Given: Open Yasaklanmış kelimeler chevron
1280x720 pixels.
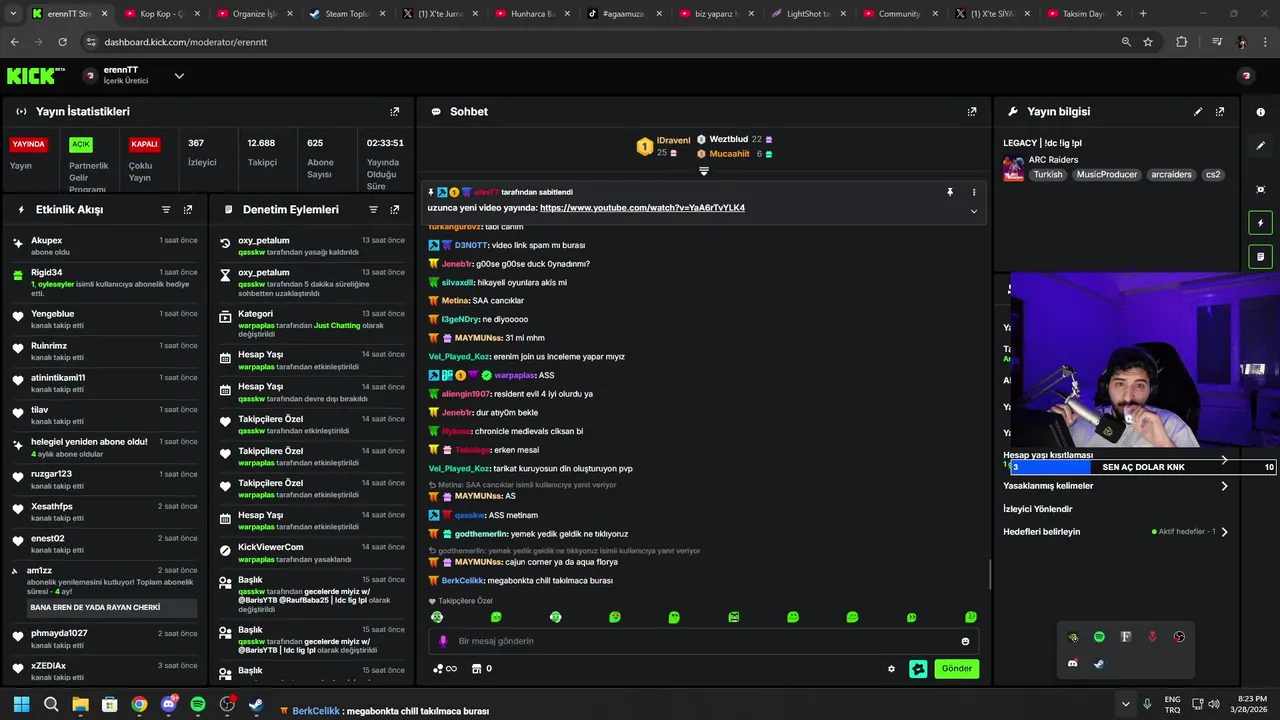Looking at the screenshot, I should point(1224,486).
